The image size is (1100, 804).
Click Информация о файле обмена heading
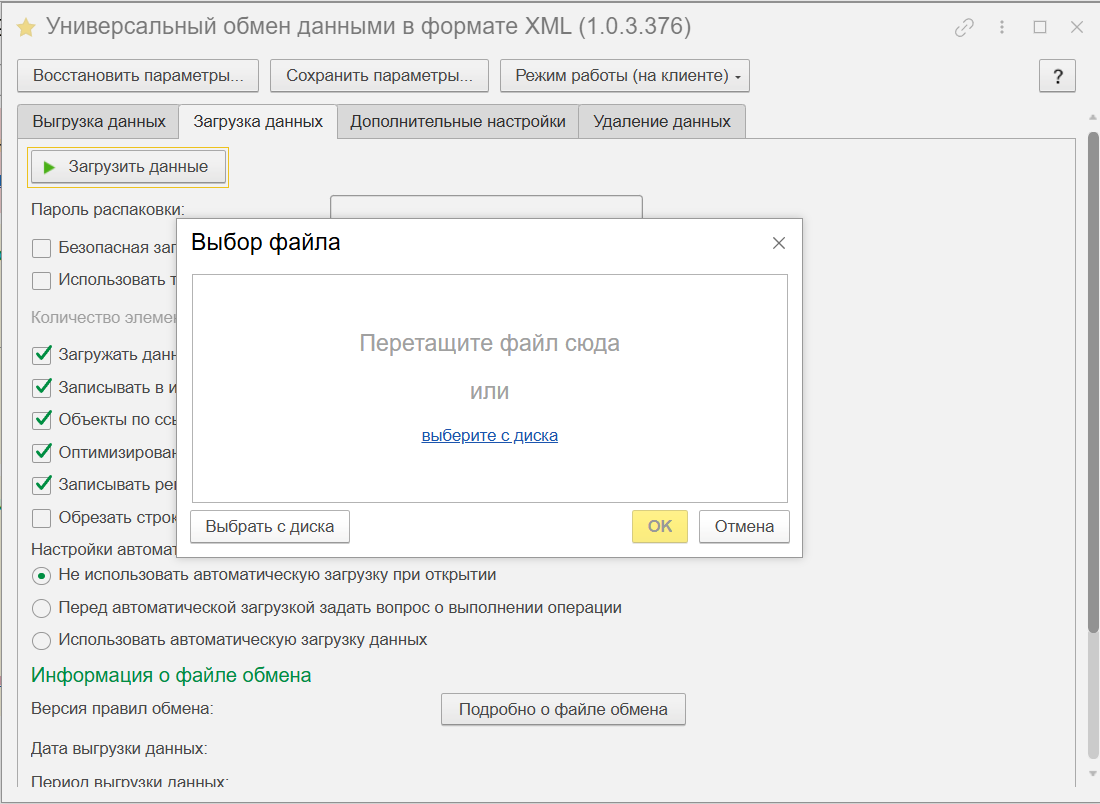tap(171, 676)
